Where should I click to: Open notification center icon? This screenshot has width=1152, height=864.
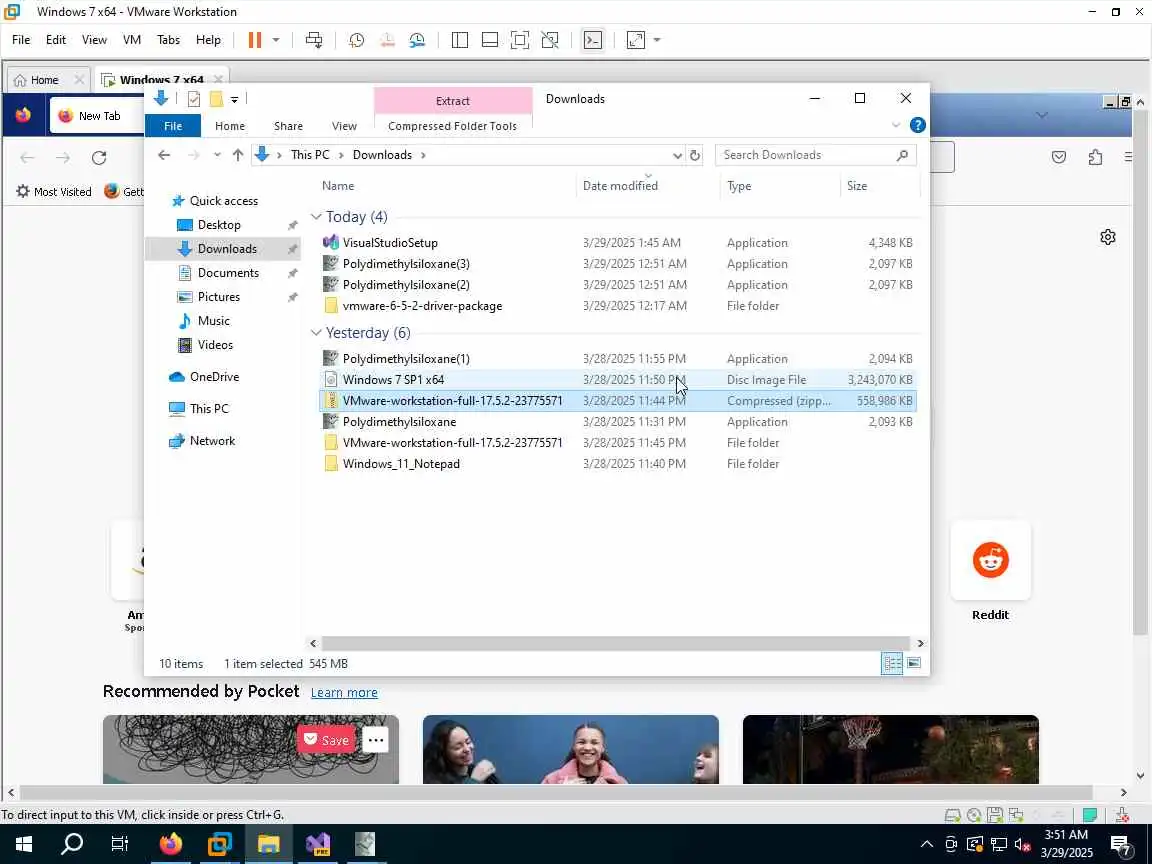(1120, 845)
